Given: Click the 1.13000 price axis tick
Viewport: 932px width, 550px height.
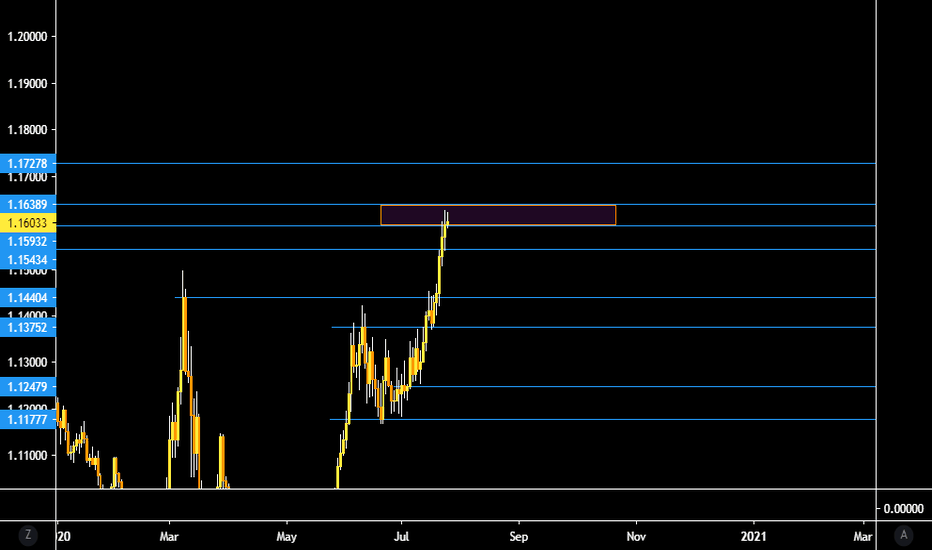Looking at the screenshot, I should pyautogui.click(x=27, y=362).
